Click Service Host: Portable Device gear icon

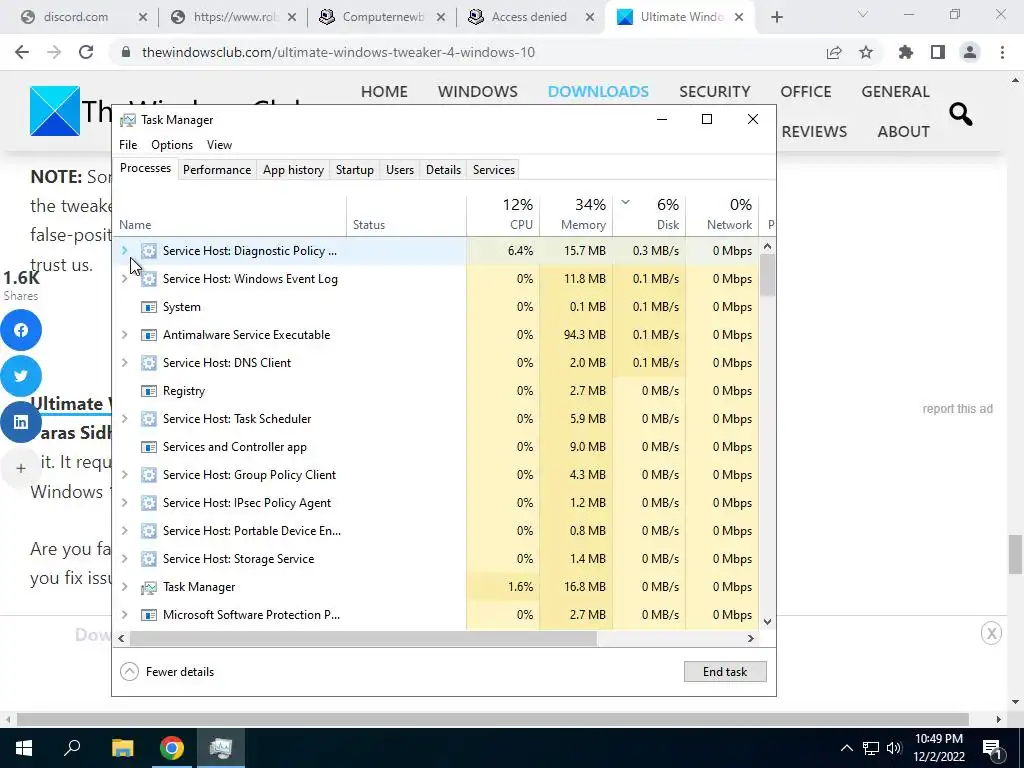click(x=149, y=531)
